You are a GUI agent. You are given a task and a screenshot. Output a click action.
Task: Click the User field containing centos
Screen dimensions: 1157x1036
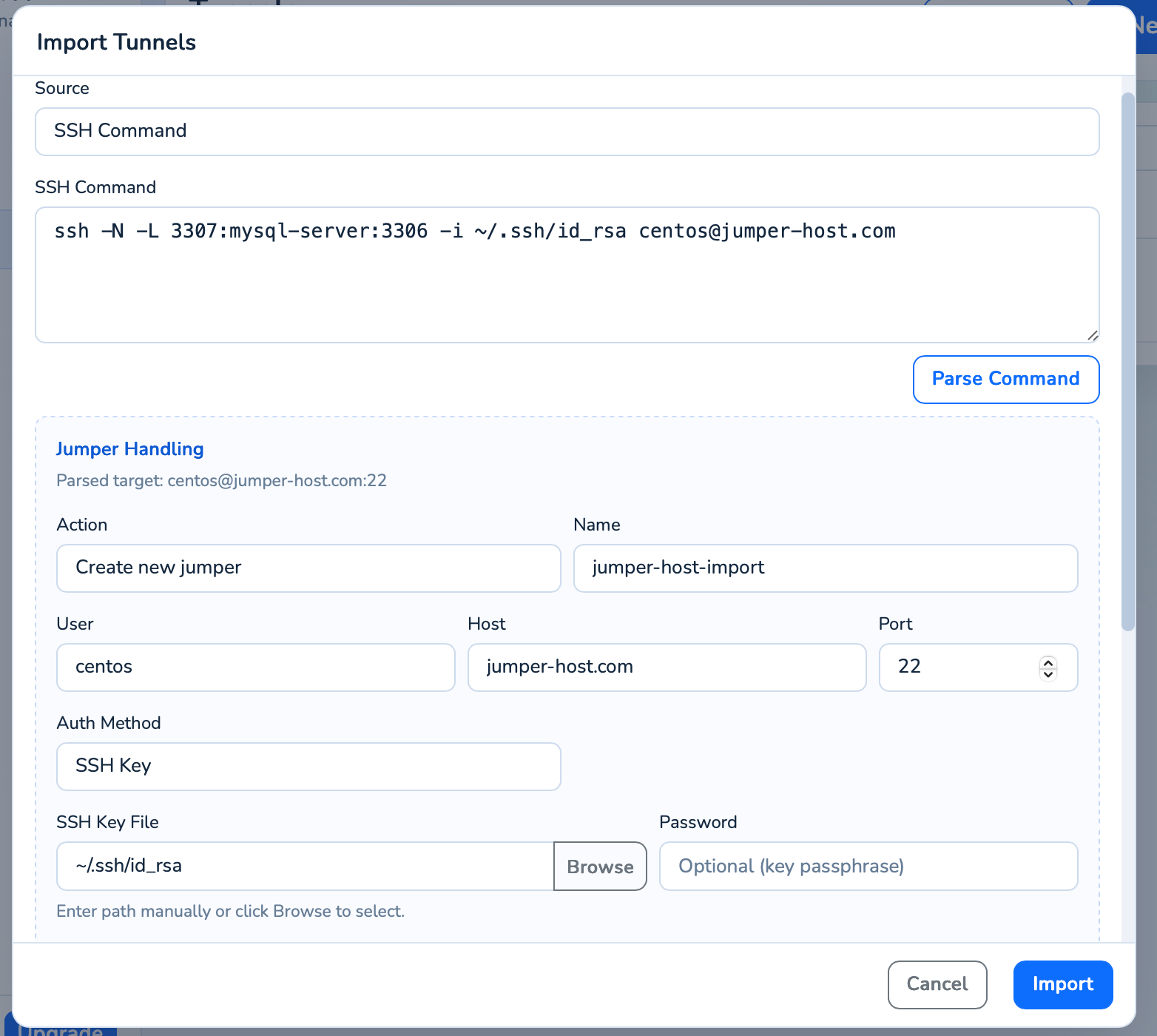pos(255,667)
